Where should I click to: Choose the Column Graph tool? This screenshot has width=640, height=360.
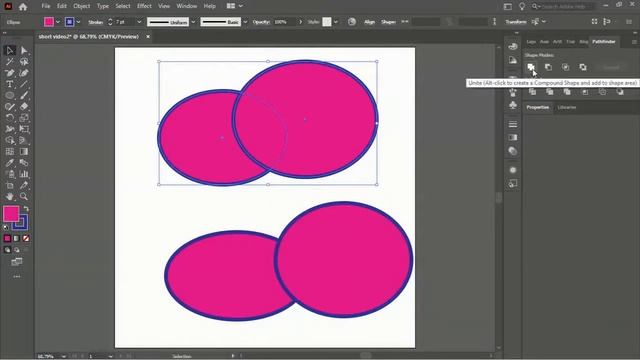24,174
